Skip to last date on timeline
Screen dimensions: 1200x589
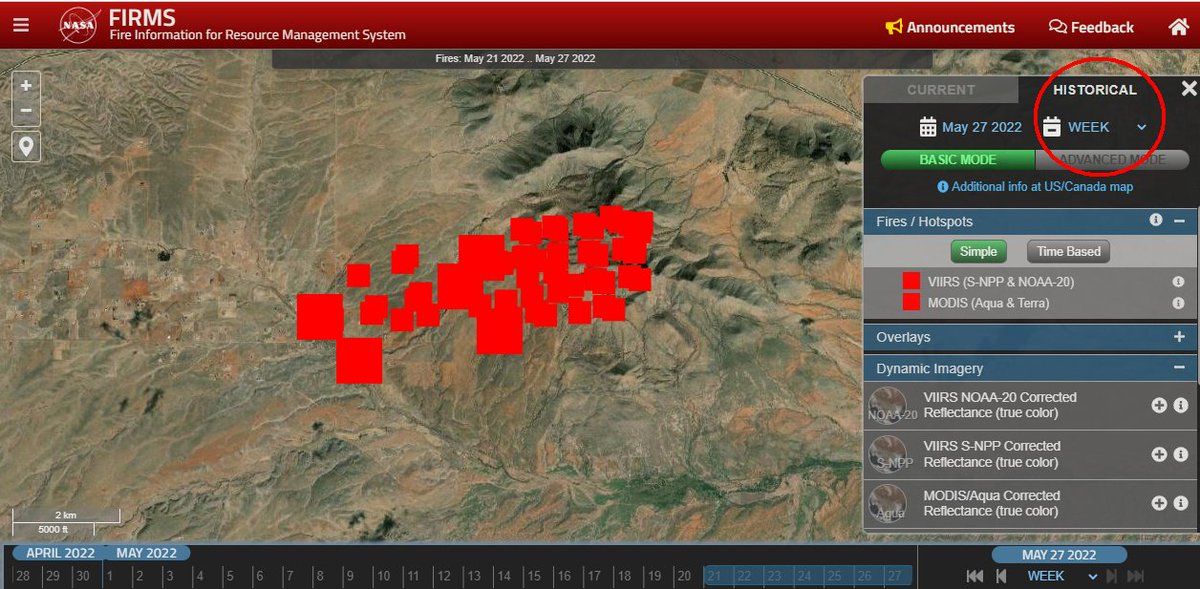click(x=1135, y=576)
